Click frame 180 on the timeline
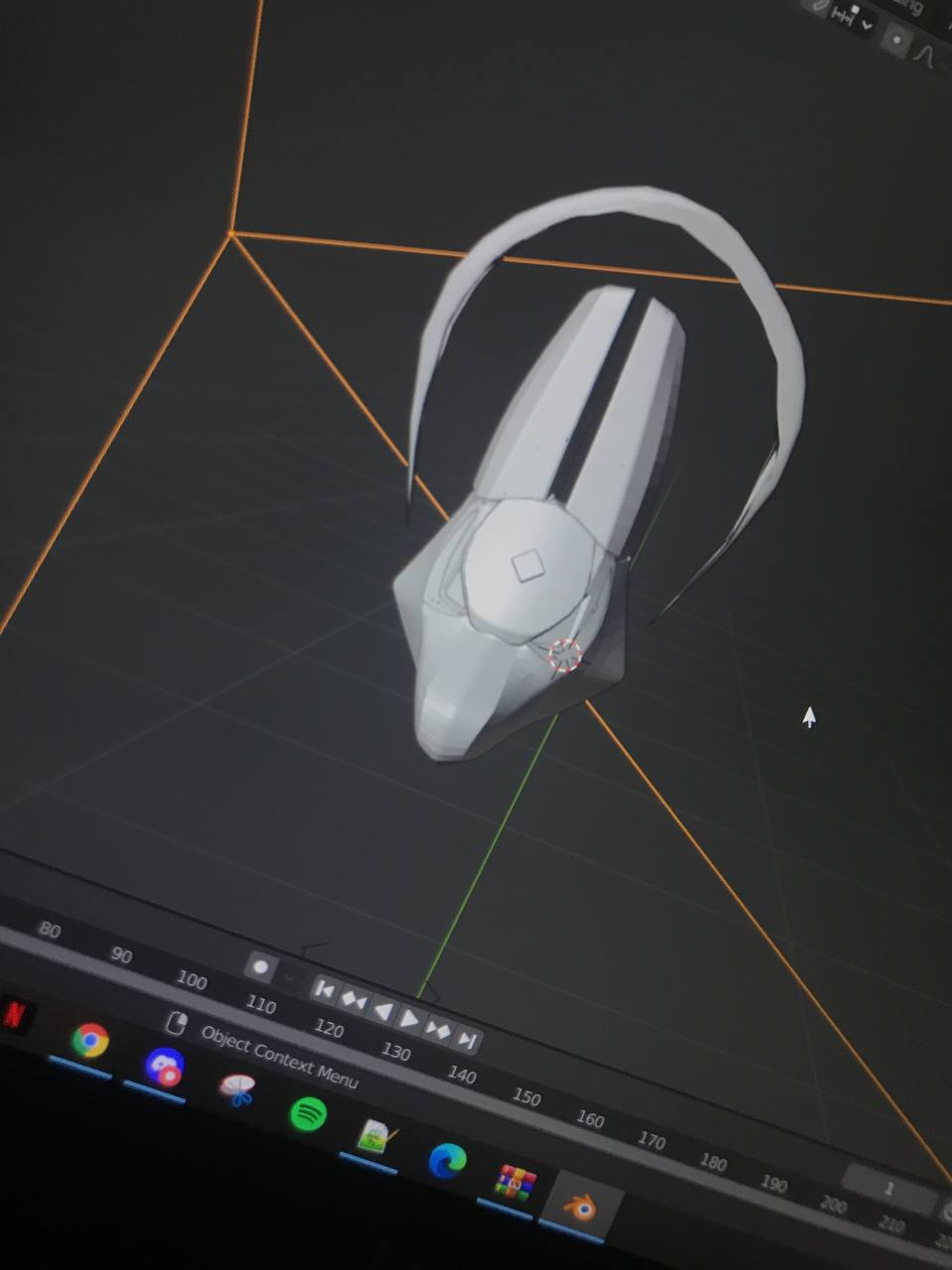The width and height of the screenshot is (952, 1270). [713, 1161]
